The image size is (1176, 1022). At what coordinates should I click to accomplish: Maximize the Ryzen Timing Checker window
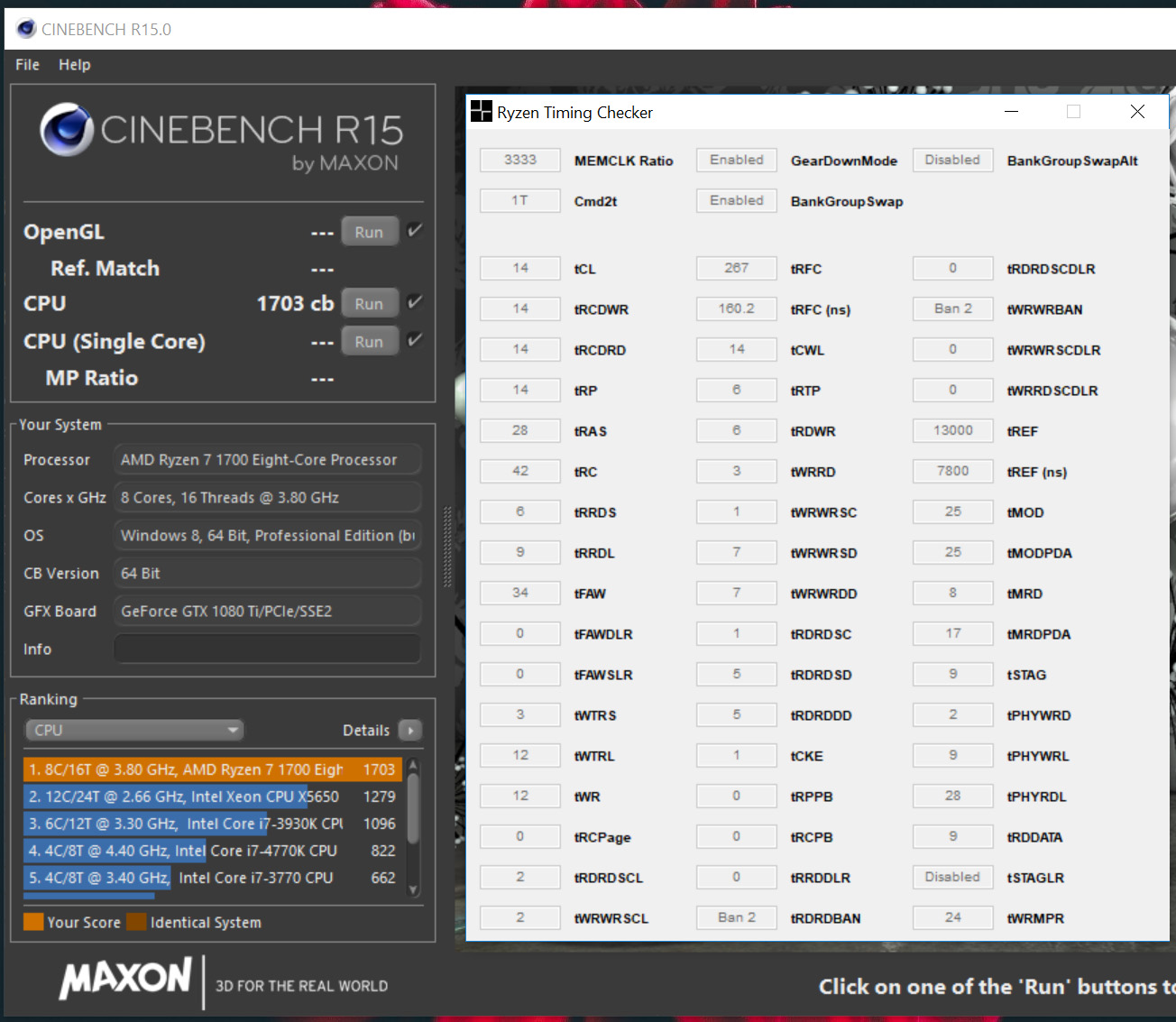(1073, 112)
